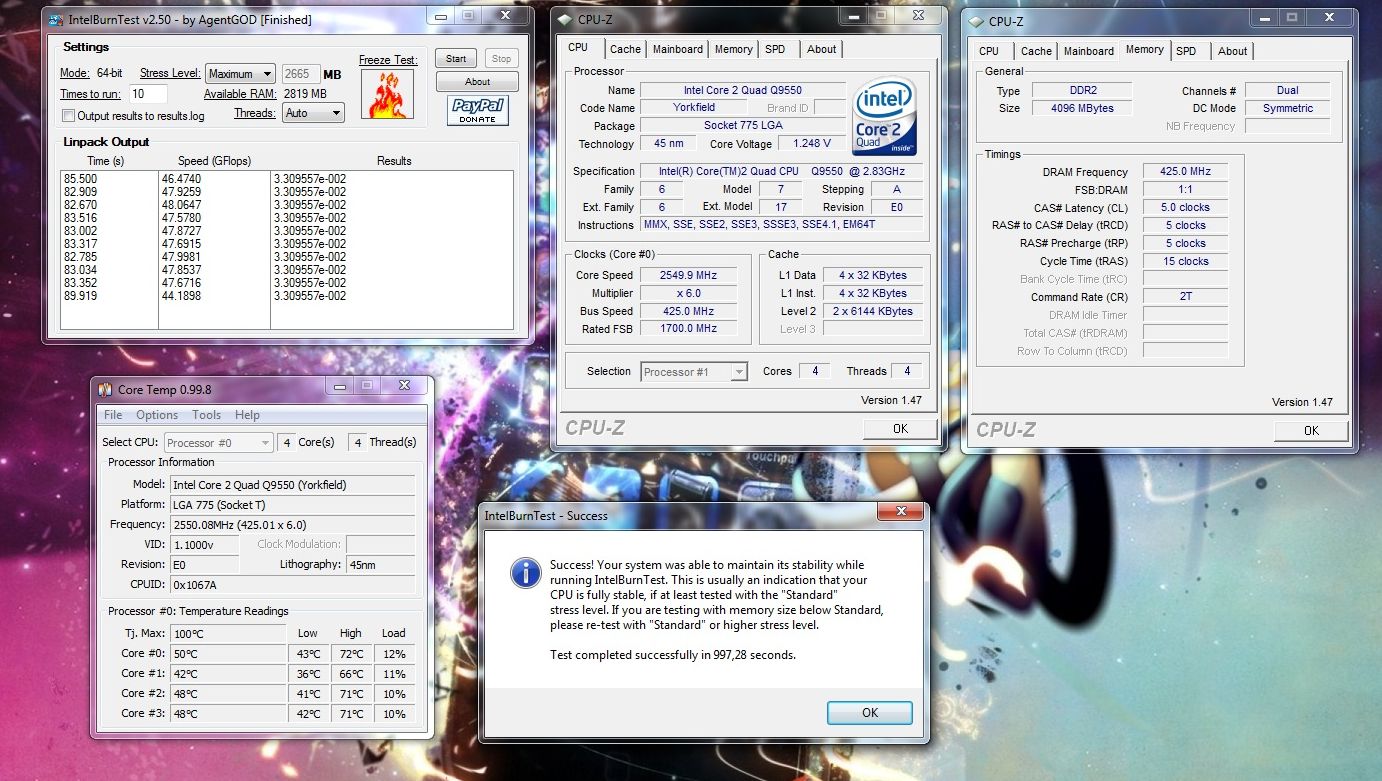Open the Options menu in Core Temp

(x=157, y=415)
